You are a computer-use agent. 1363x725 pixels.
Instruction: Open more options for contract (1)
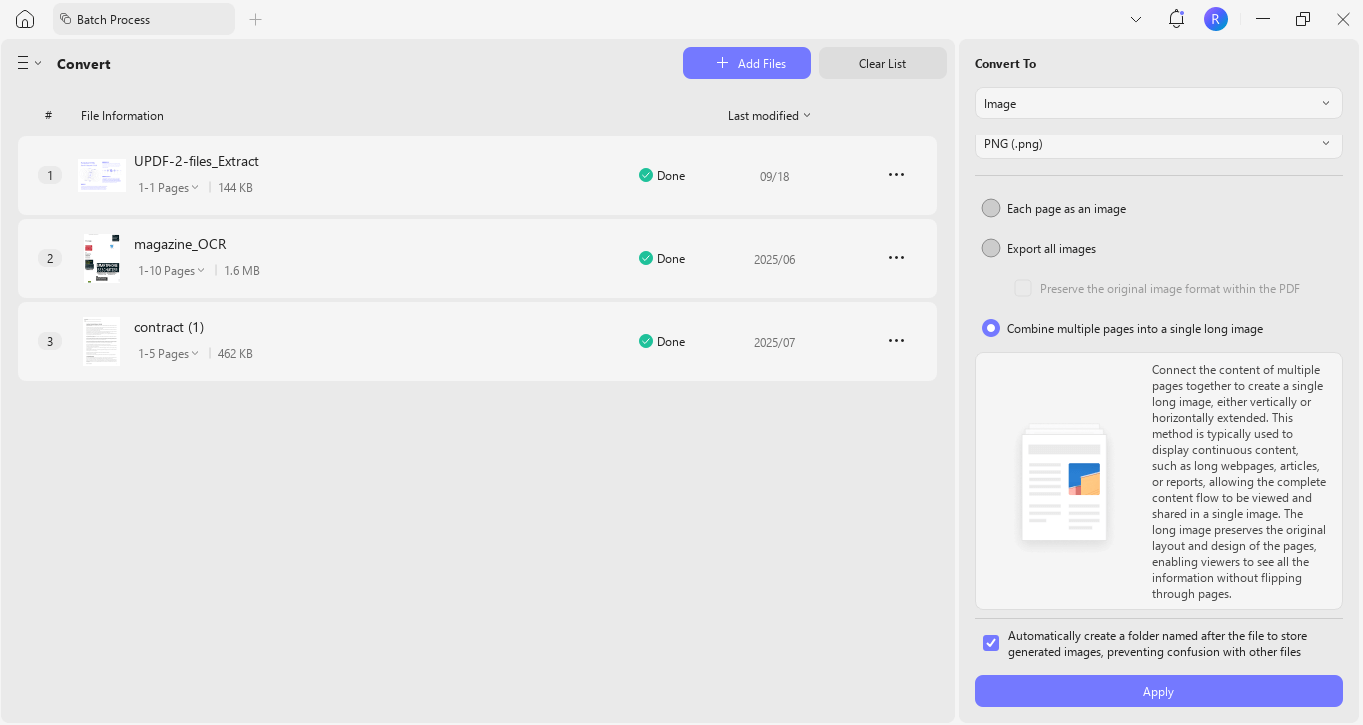coord(896,341)
